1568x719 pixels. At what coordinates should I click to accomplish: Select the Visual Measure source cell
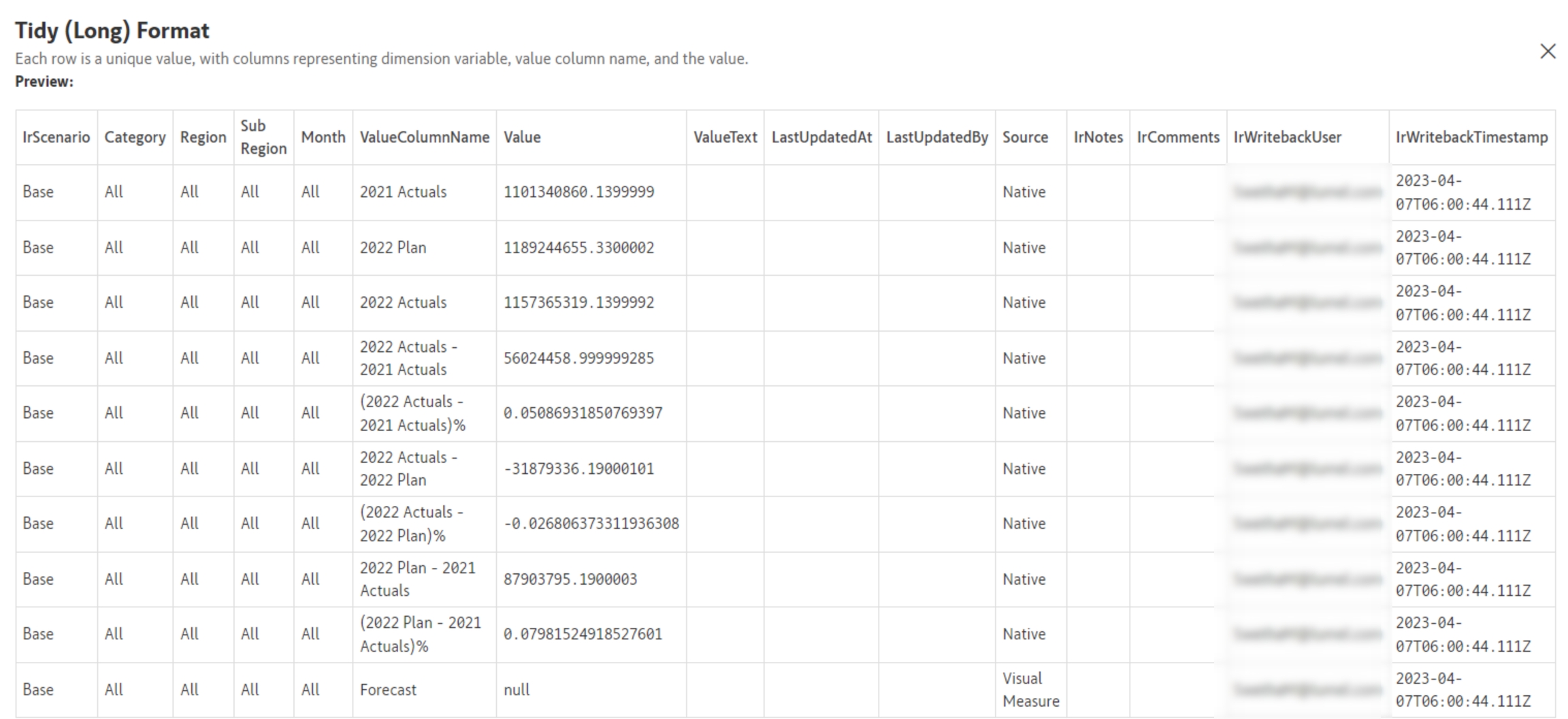click(x=1030, y=690)
